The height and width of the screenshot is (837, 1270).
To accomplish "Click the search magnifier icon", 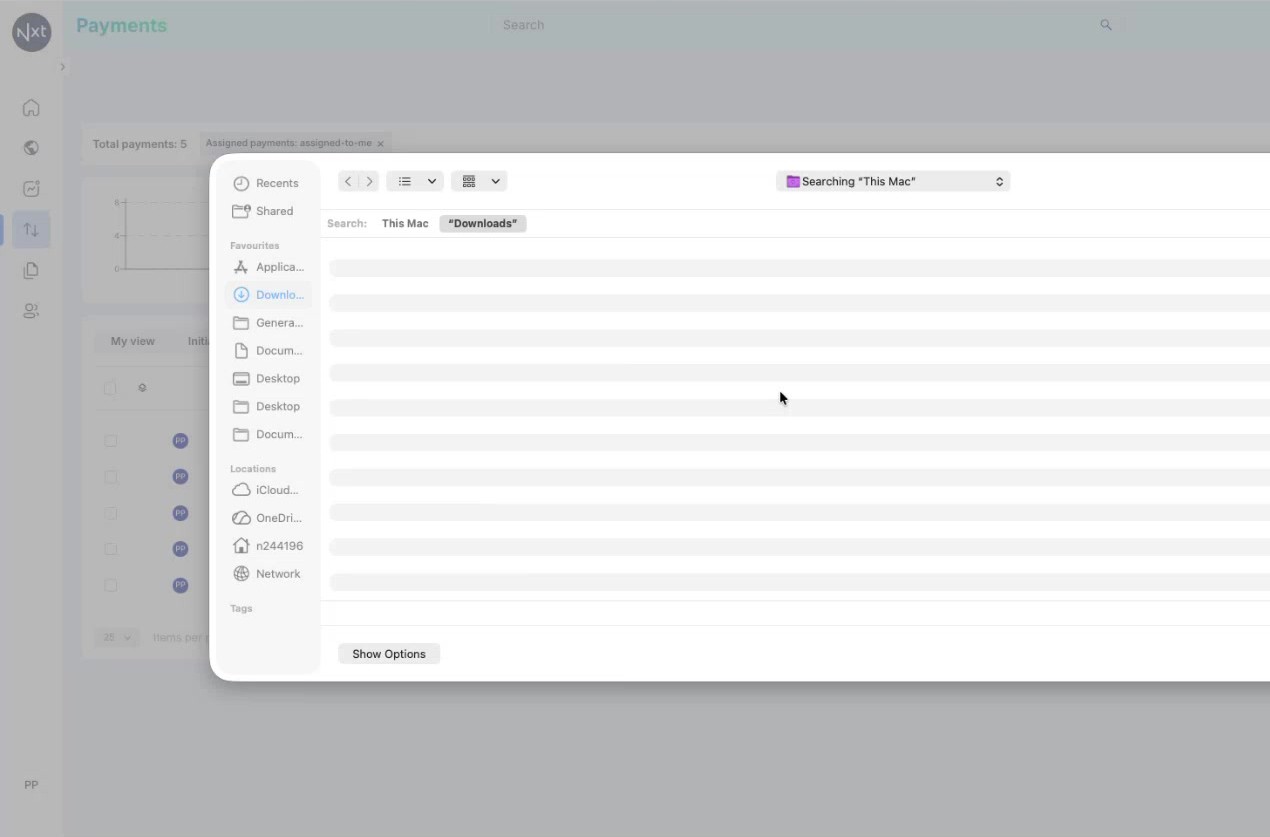I will (x=1105, y=25).
